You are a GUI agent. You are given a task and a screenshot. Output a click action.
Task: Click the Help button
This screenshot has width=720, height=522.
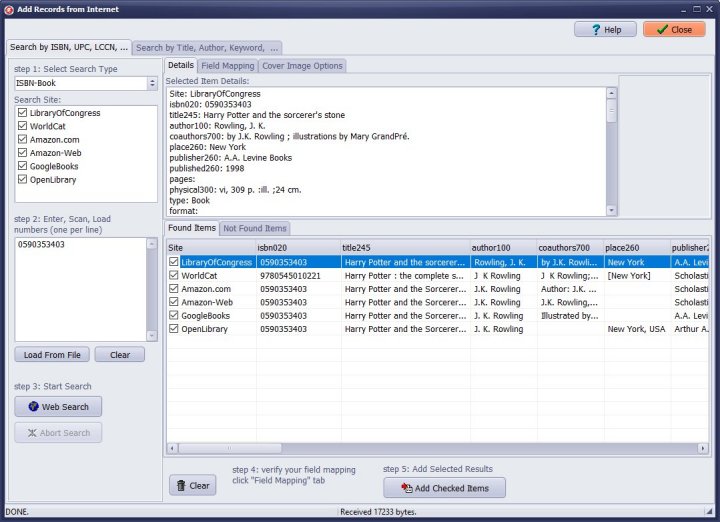pyautogui.click(x=605, y=29)
